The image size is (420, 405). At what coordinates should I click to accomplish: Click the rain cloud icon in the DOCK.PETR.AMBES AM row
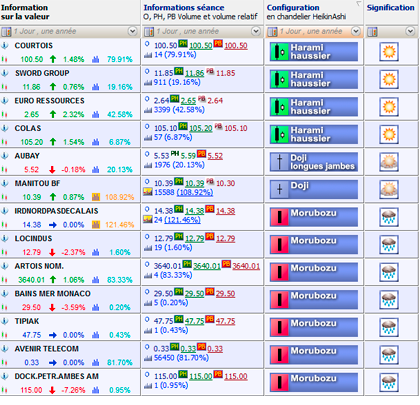389,383
